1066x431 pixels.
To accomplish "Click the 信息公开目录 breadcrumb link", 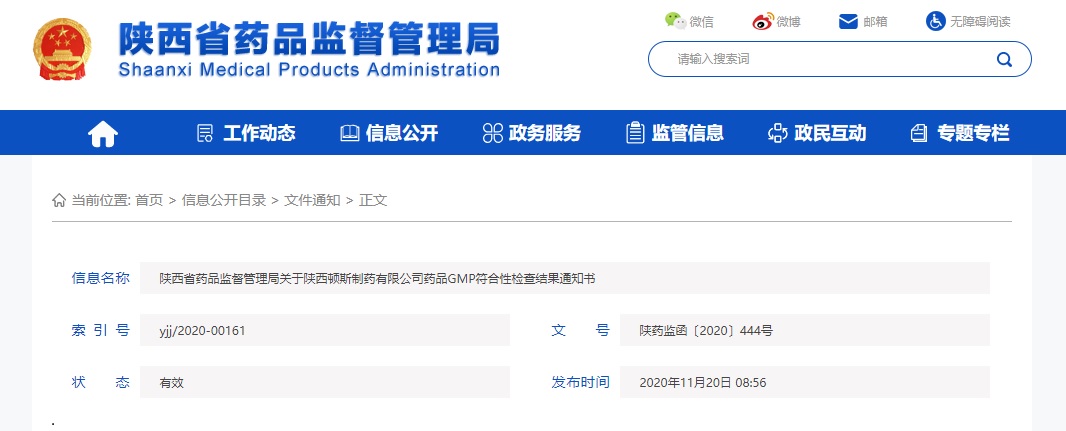I will [x=224, y=200].
